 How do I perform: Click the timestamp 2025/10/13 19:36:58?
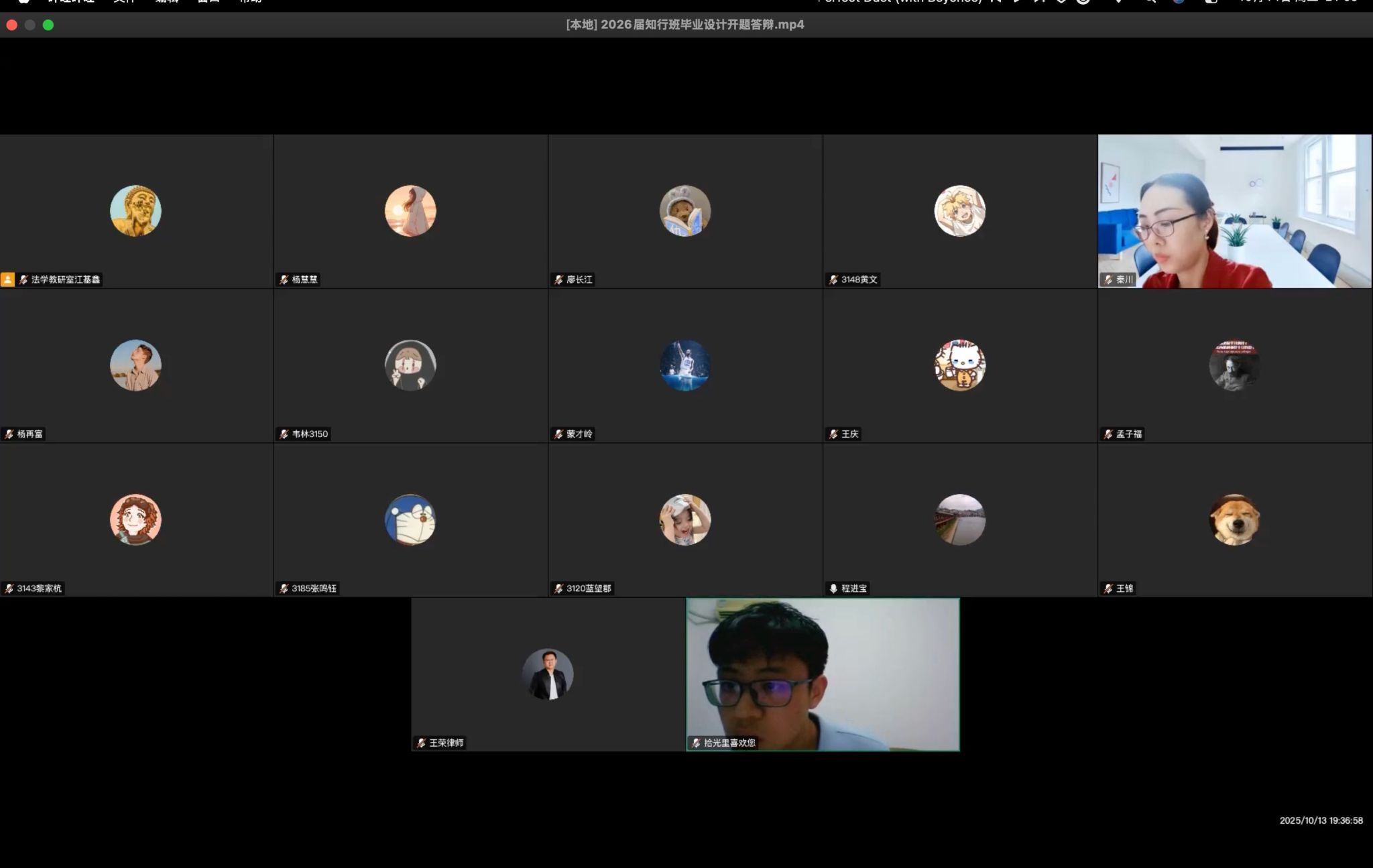click(x=1321, y=820)
